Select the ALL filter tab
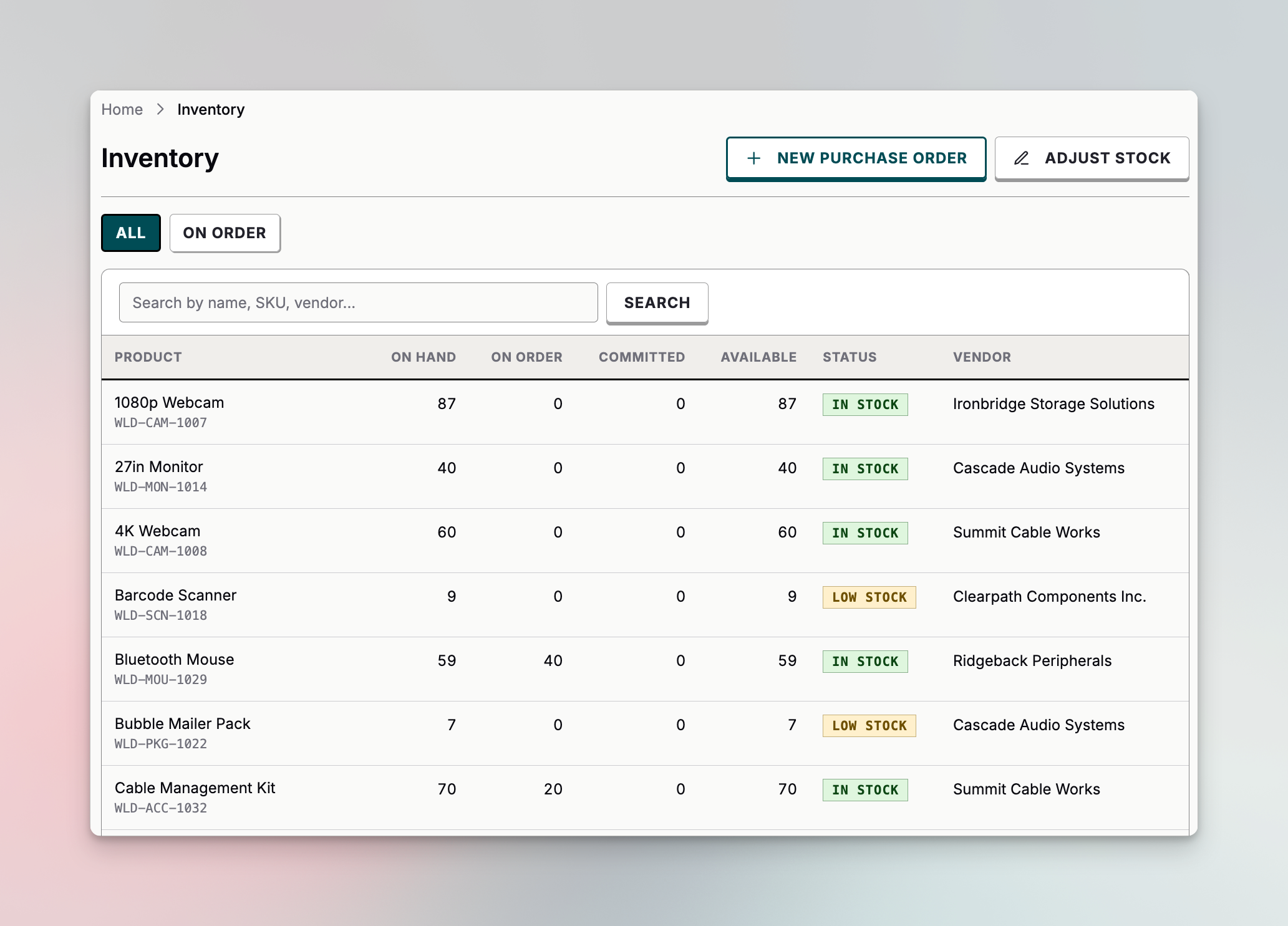1288x926 pixels. 130,233
